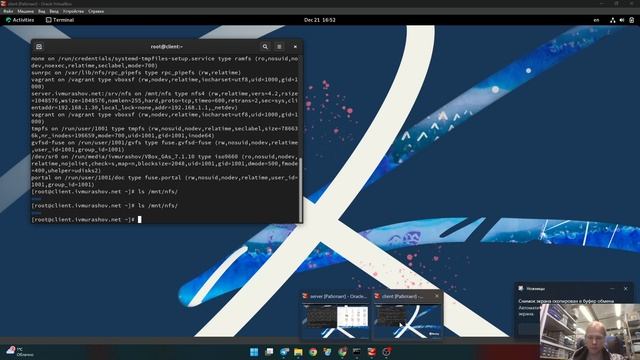Open the second Chrome icon left of terminal
Image resolution: width=640 pixels, height=360 pixels.
point(342,352)
